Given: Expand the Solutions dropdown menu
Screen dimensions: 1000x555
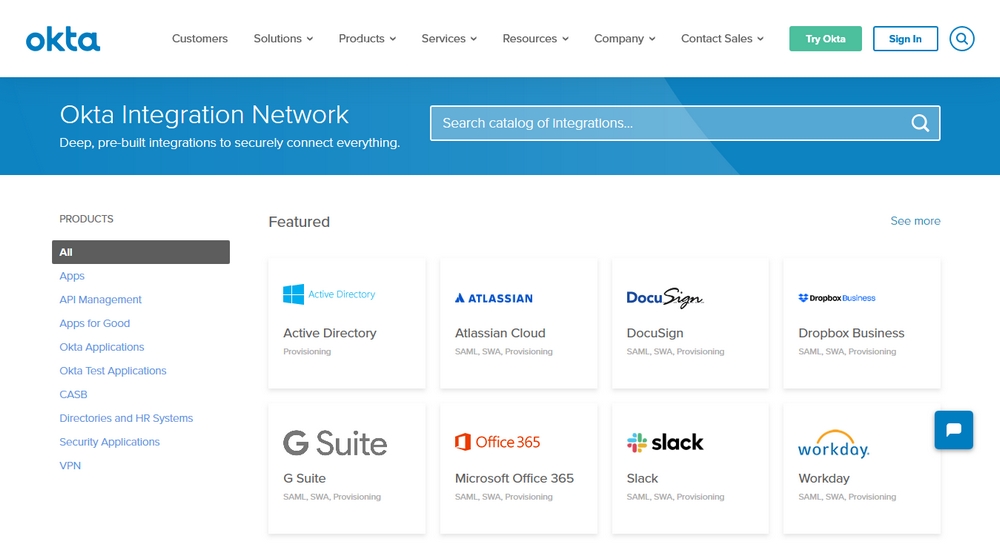Looking at the screenshot, I should tap(283, 39).
